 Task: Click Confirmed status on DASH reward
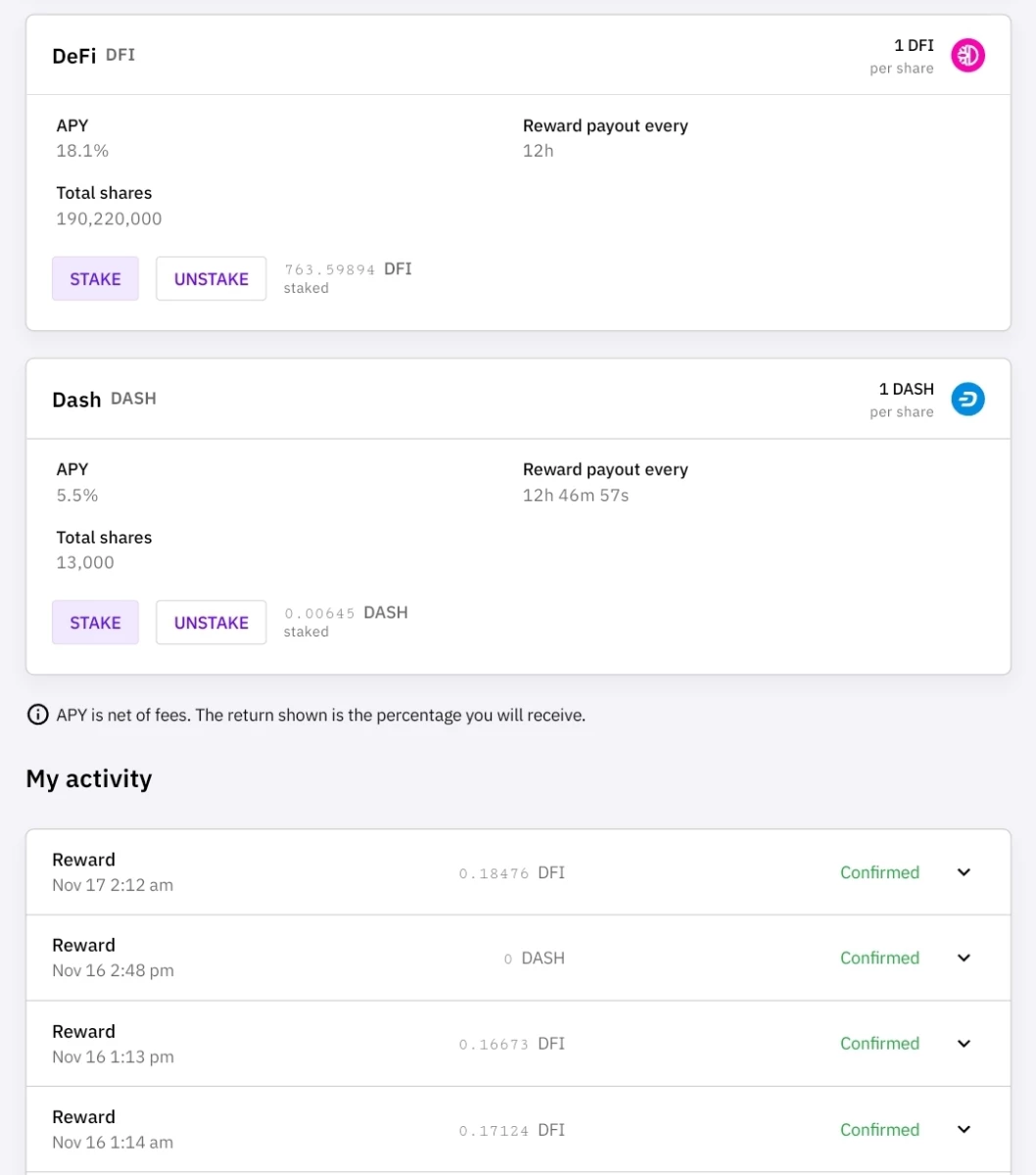click(x=879, y=958)
